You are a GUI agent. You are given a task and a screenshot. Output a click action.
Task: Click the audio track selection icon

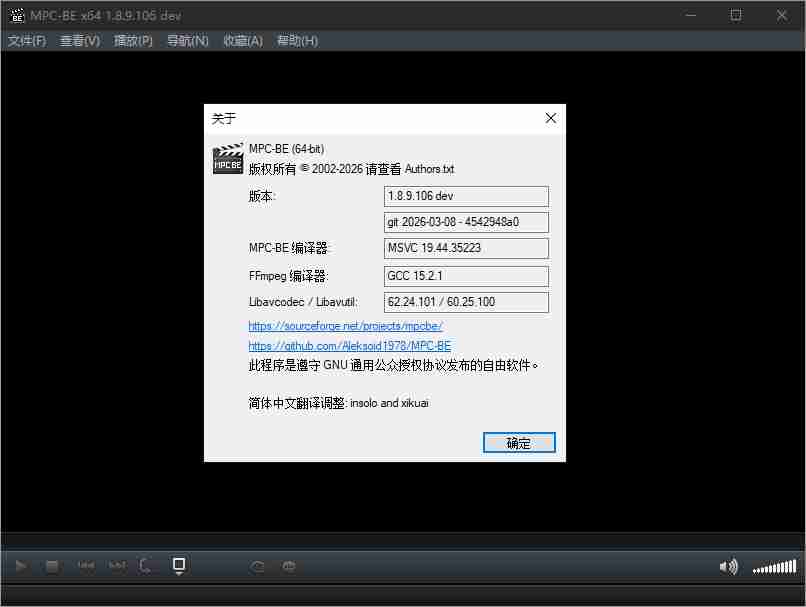coord(258,566)
